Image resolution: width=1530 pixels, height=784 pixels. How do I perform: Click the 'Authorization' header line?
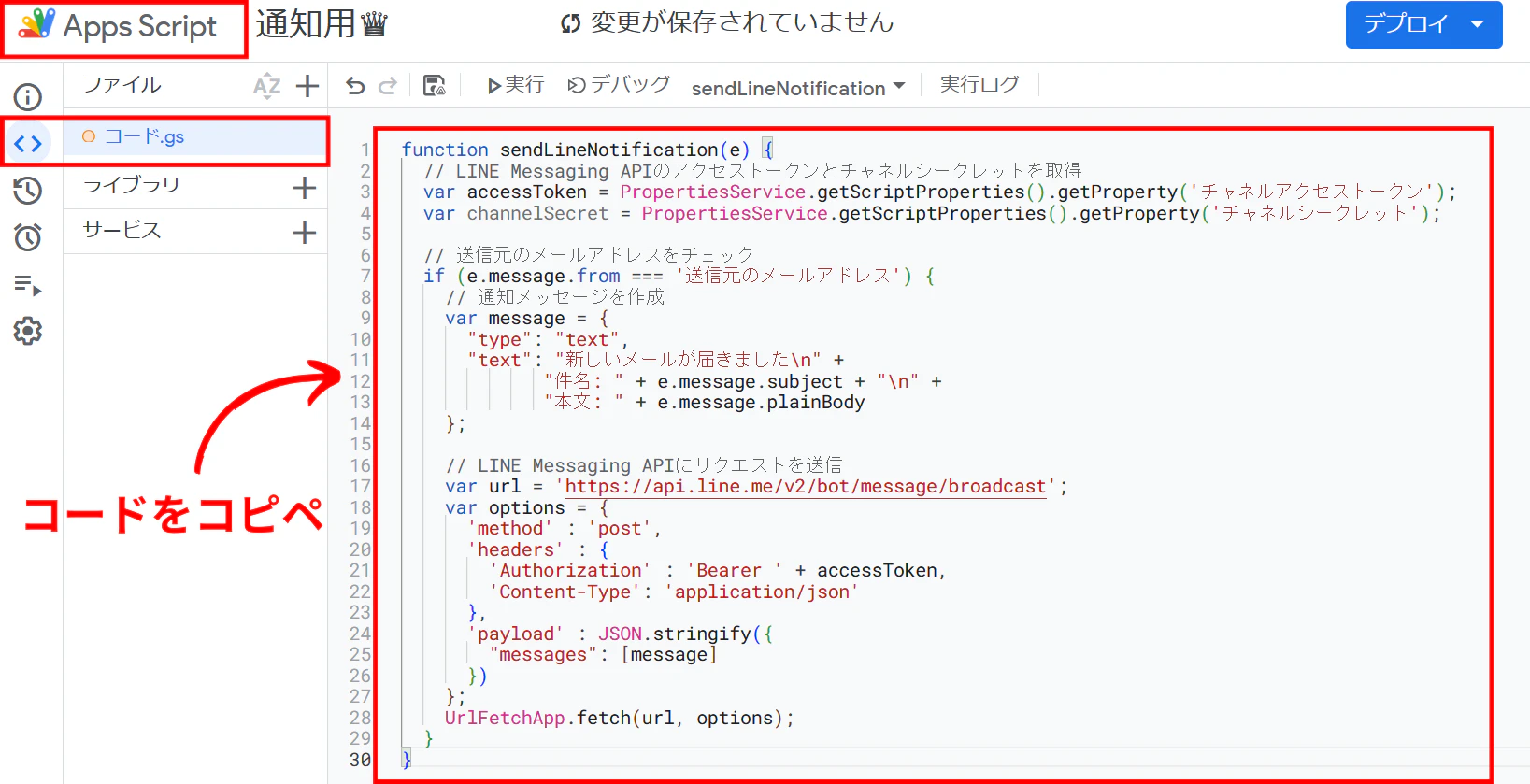(x=718, y=570)
